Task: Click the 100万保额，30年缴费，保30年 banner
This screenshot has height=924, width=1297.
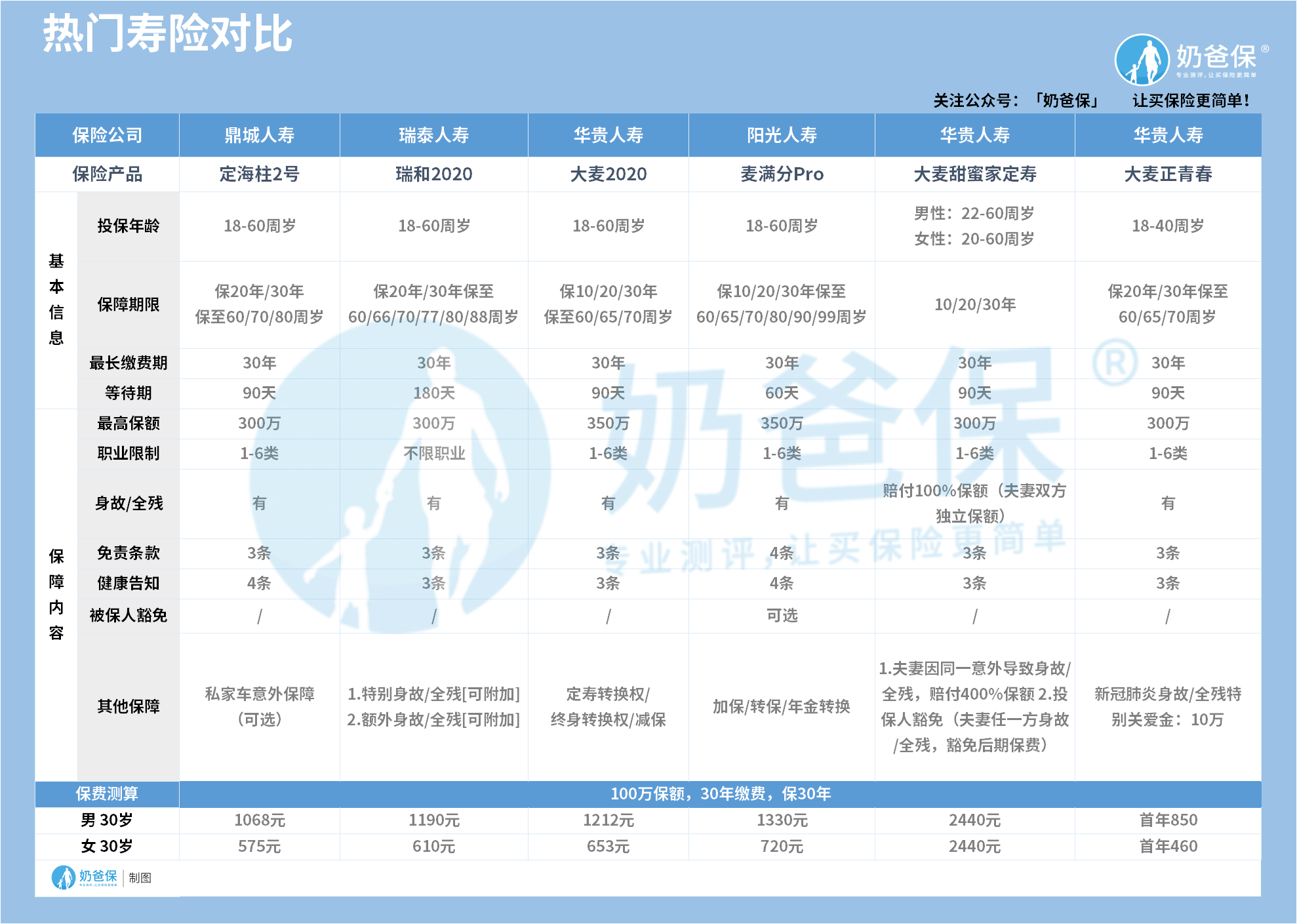Action: [x=721, y=793]
